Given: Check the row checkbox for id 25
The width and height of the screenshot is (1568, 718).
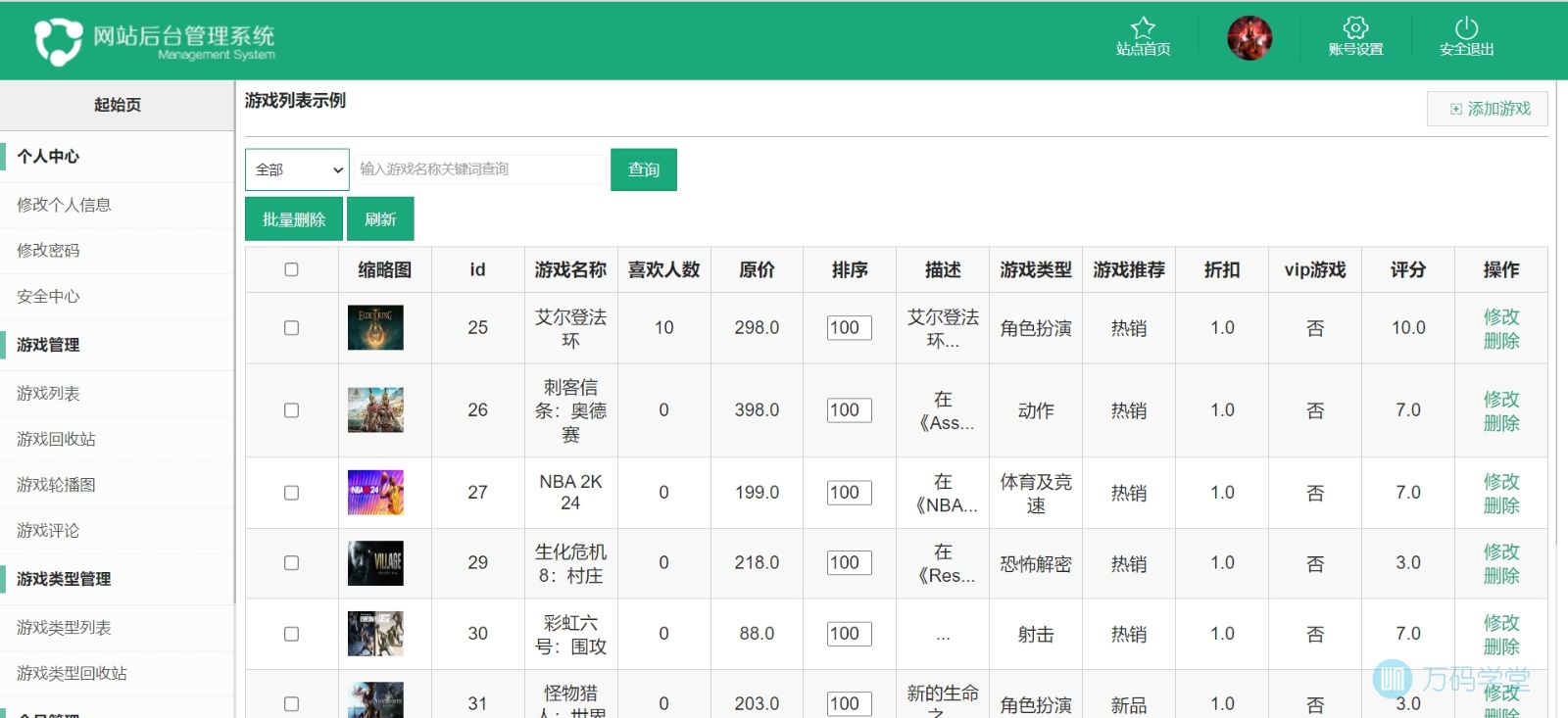Looking at the screenshot, I should tap(291, 328).
